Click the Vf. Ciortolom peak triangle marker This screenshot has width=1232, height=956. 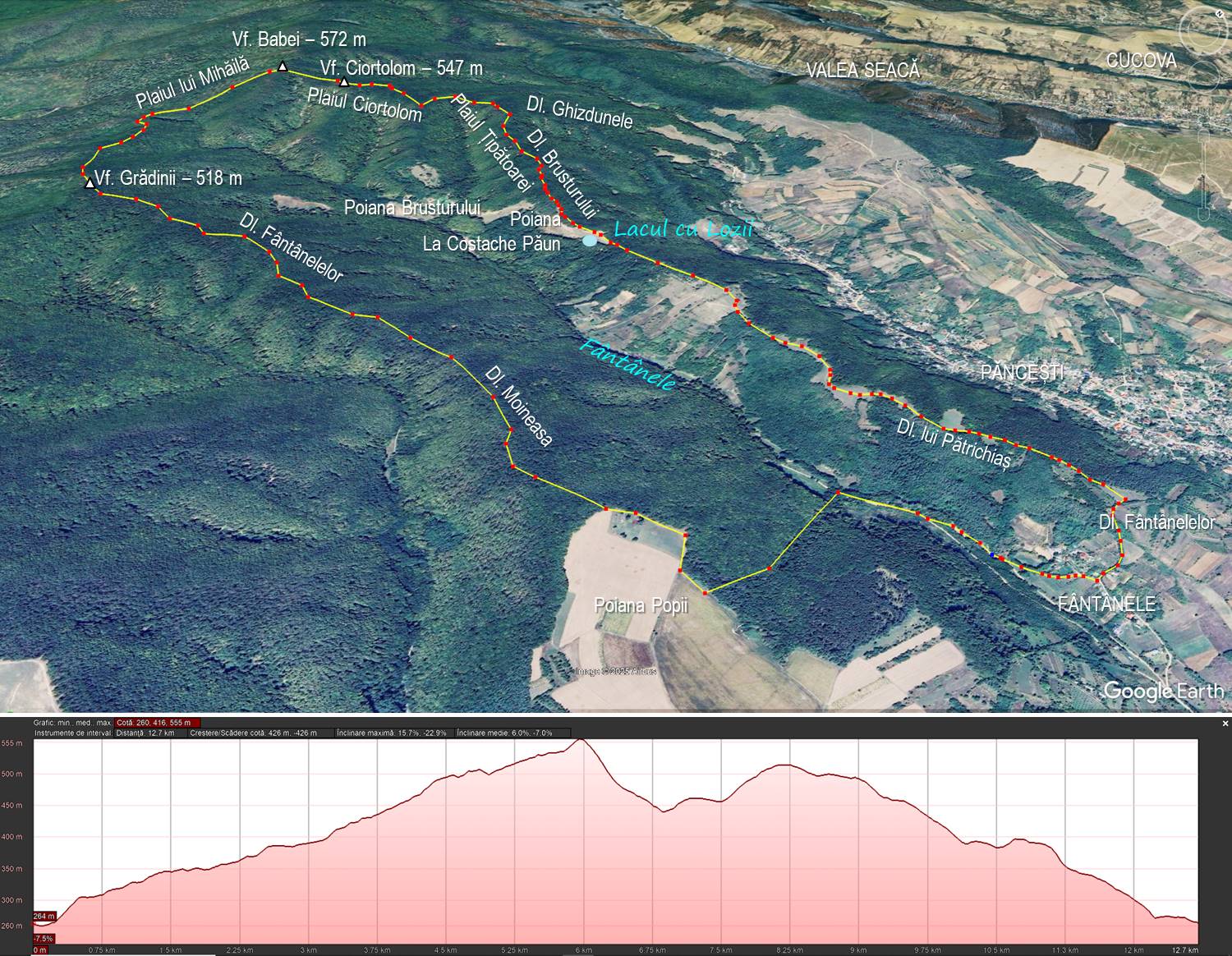click(344, 82)
